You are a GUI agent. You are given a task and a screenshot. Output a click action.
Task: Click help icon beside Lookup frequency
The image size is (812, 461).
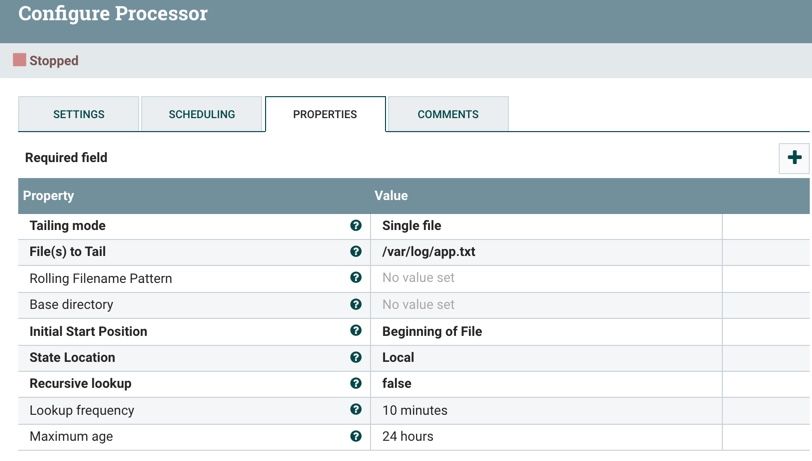click(356, 410)
